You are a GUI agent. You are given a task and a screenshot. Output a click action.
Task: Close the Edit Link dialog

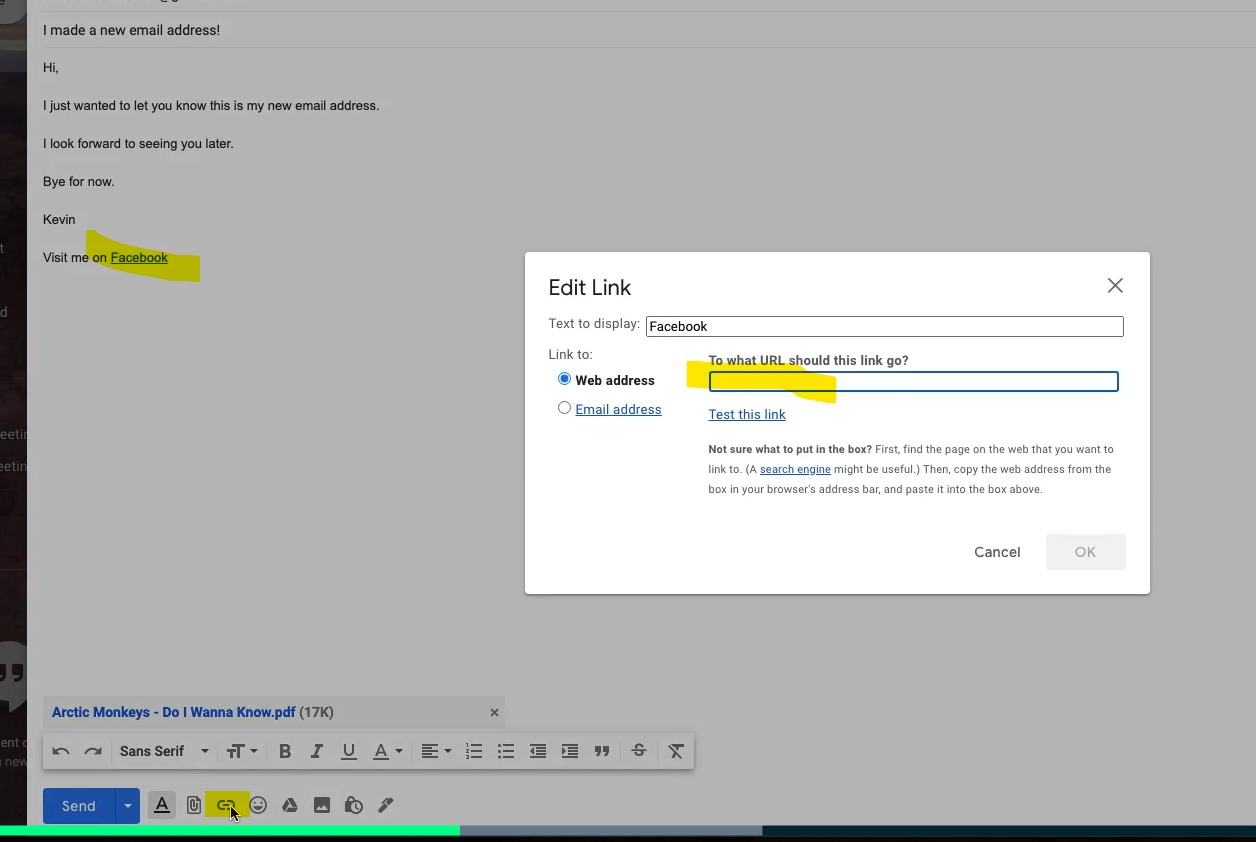pos(1115,286)
